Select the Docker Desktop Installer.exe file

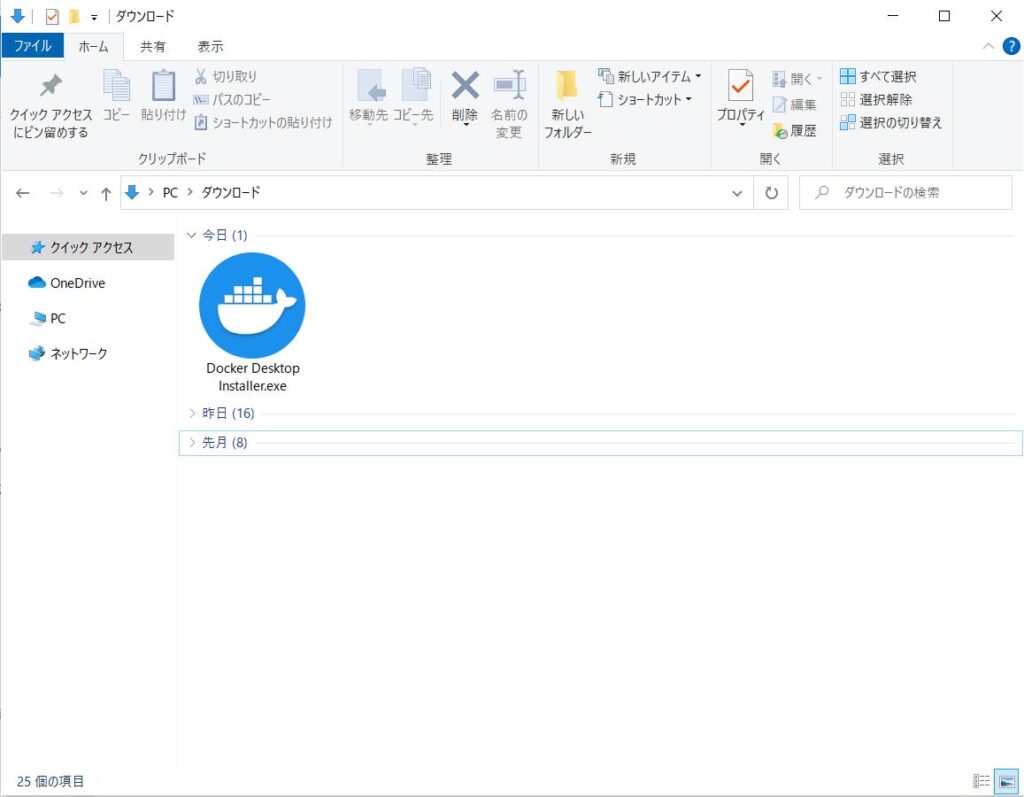(252, 323)
